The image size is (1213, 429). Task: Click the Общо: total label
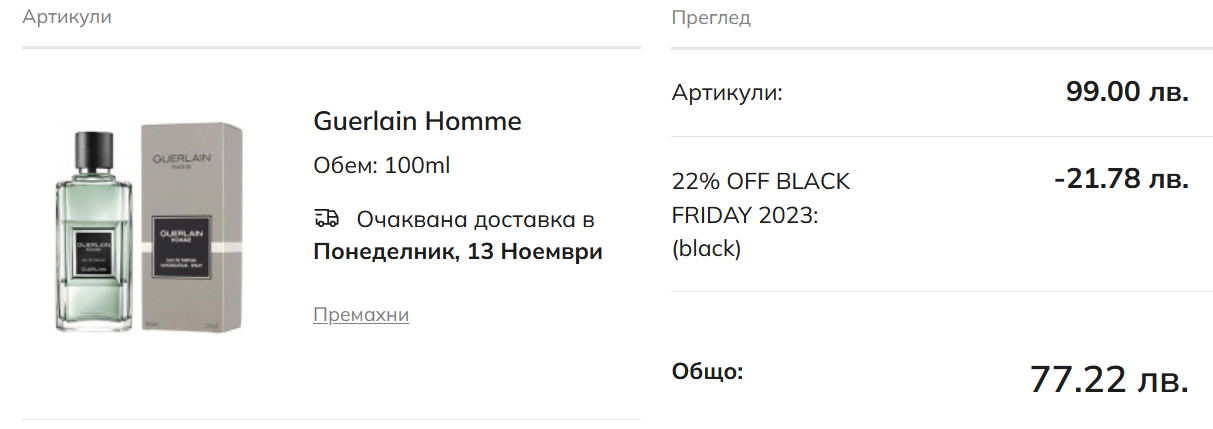(x=707, y=372)
